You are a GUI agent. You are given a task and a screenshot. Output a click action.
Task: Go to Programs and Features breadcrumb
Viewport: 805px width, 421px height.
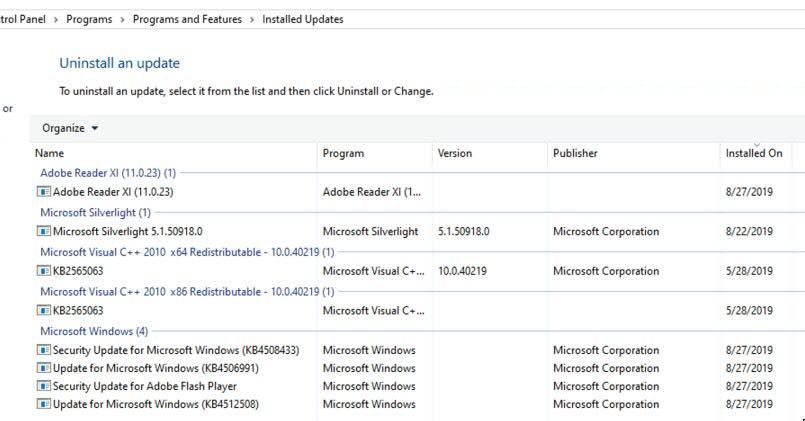pos(187,20)
